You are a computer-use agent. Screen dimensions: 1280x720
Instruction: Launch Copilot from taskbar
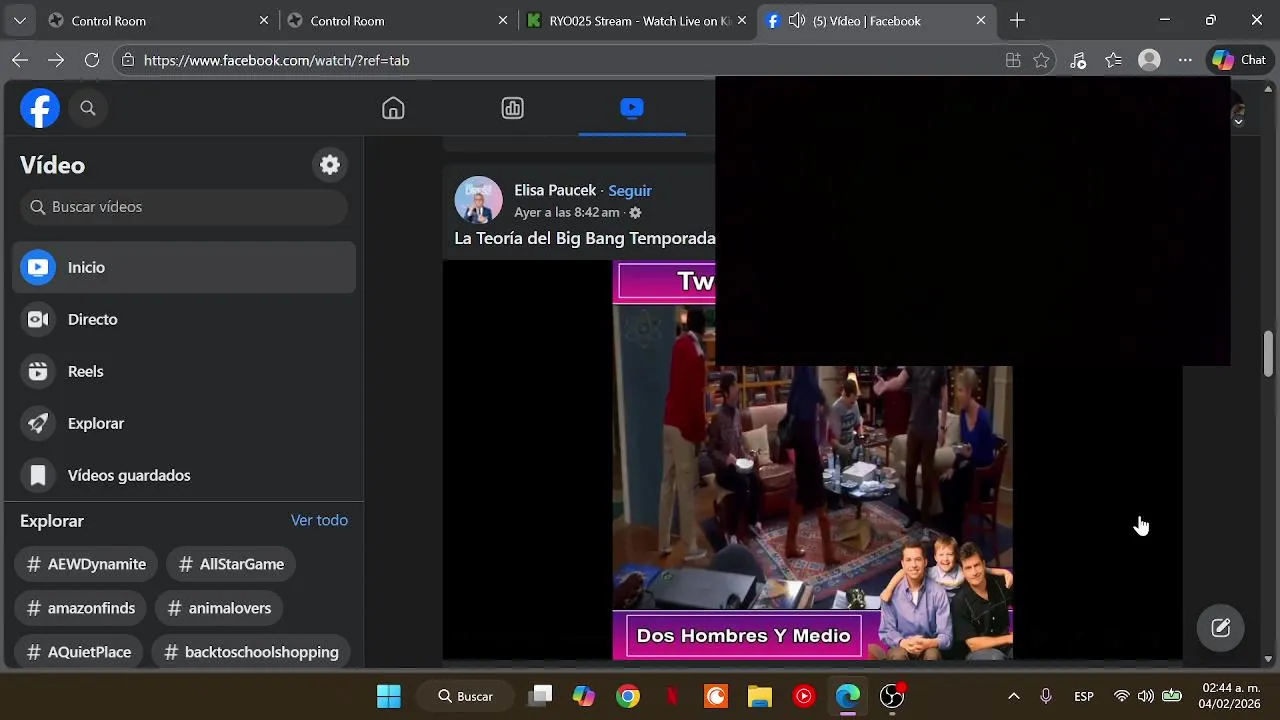coord(584,696)
